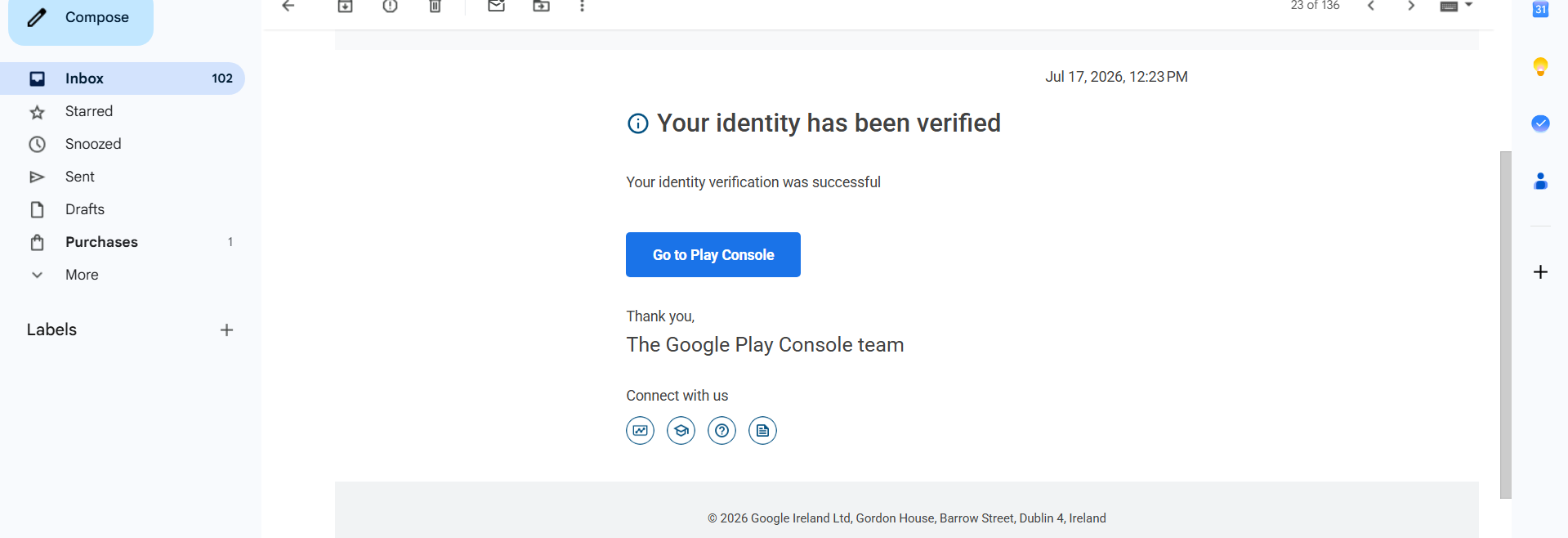Open the three-dot more options menu
The image size is (1568, 538).
click(582, 6)
